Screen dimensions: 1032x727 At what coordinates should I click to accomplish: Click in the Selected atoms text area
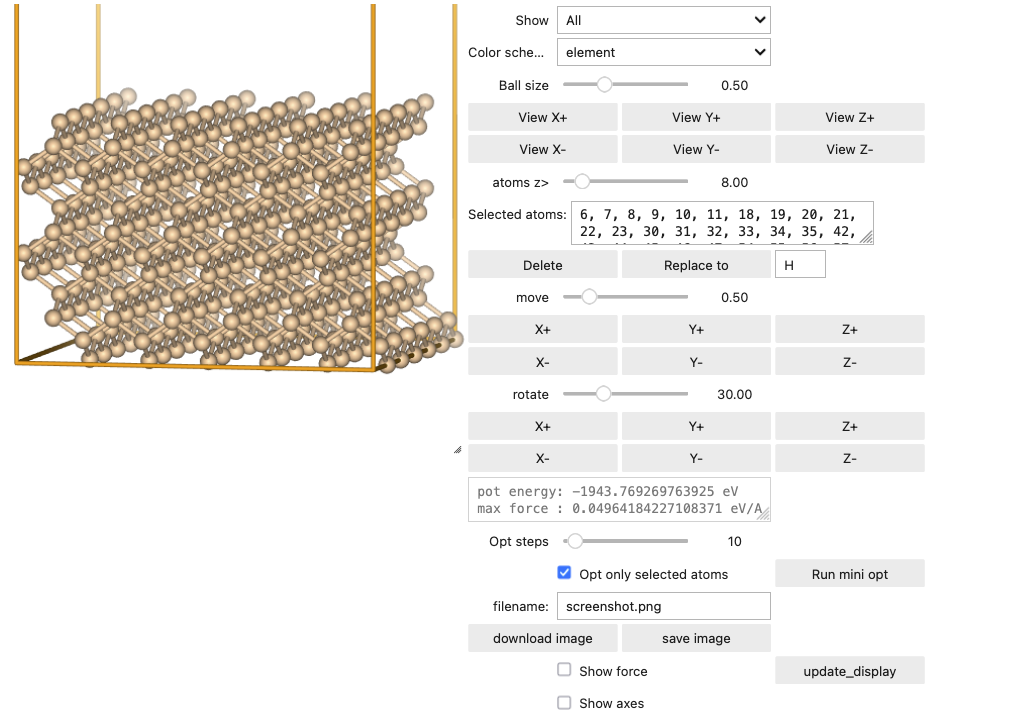tap(720, 222)
